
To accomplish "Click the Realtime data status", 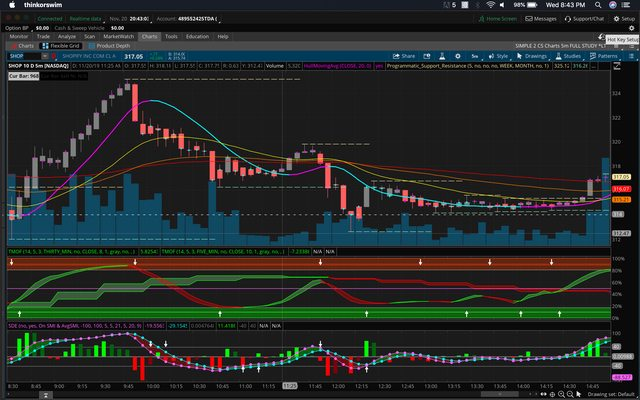I will pos(85,19).
